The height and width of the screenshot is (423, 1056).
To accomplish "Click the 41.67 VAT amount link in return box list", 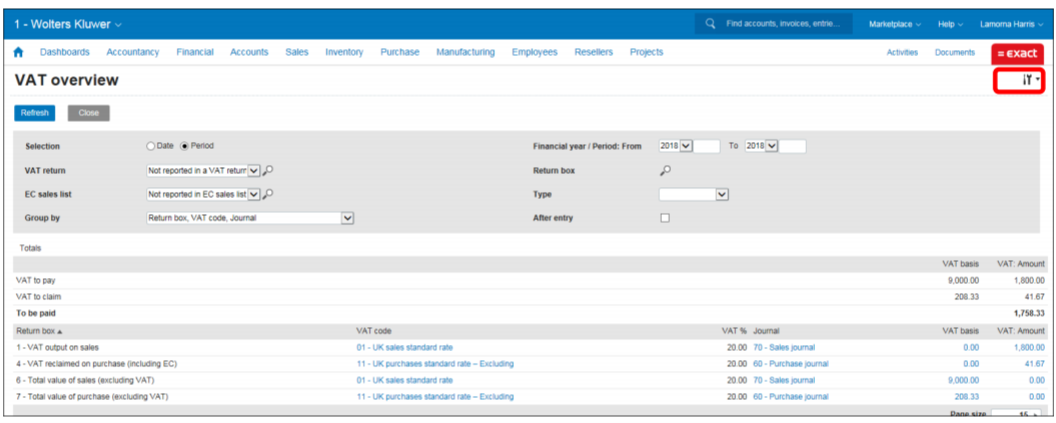I will pyautogui.click(x=1034, y=364).
